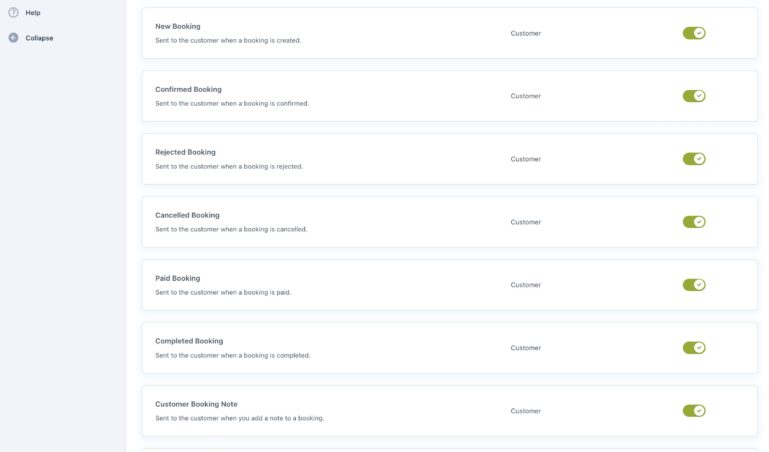Click the Paid Booking email title
This screenshot has width=769, height=452.
click(x=178, y=278)
